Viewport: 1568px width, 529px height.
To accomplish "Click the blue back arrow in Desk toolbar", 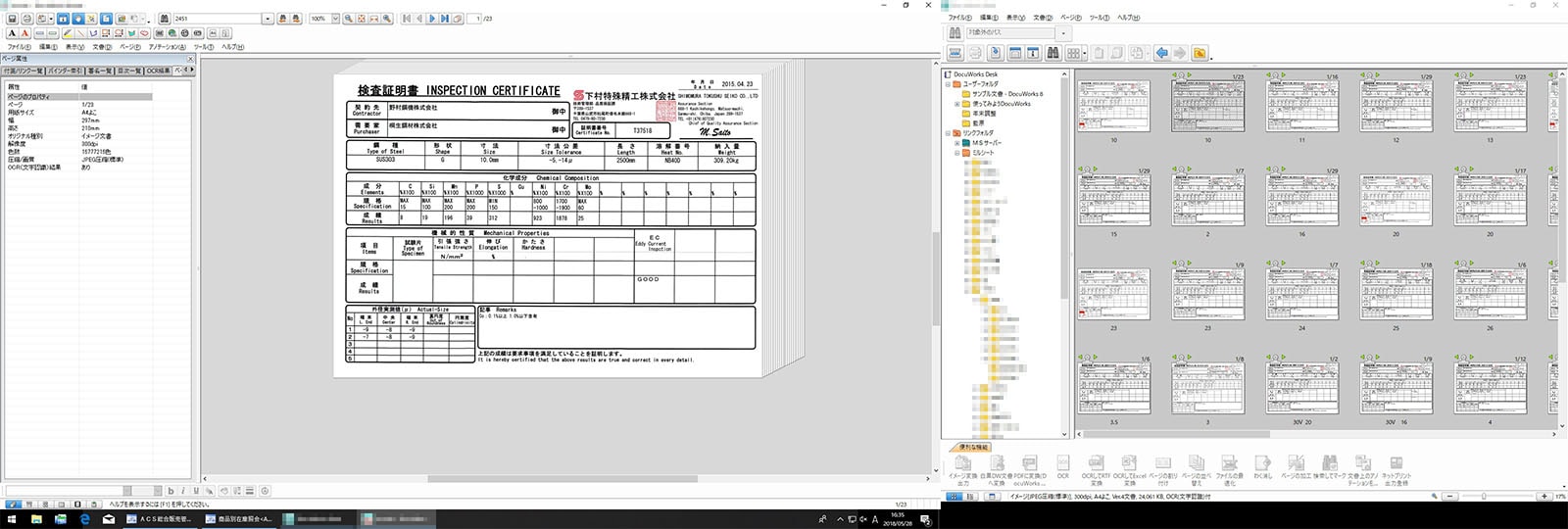I will (x=1162, y=53).
